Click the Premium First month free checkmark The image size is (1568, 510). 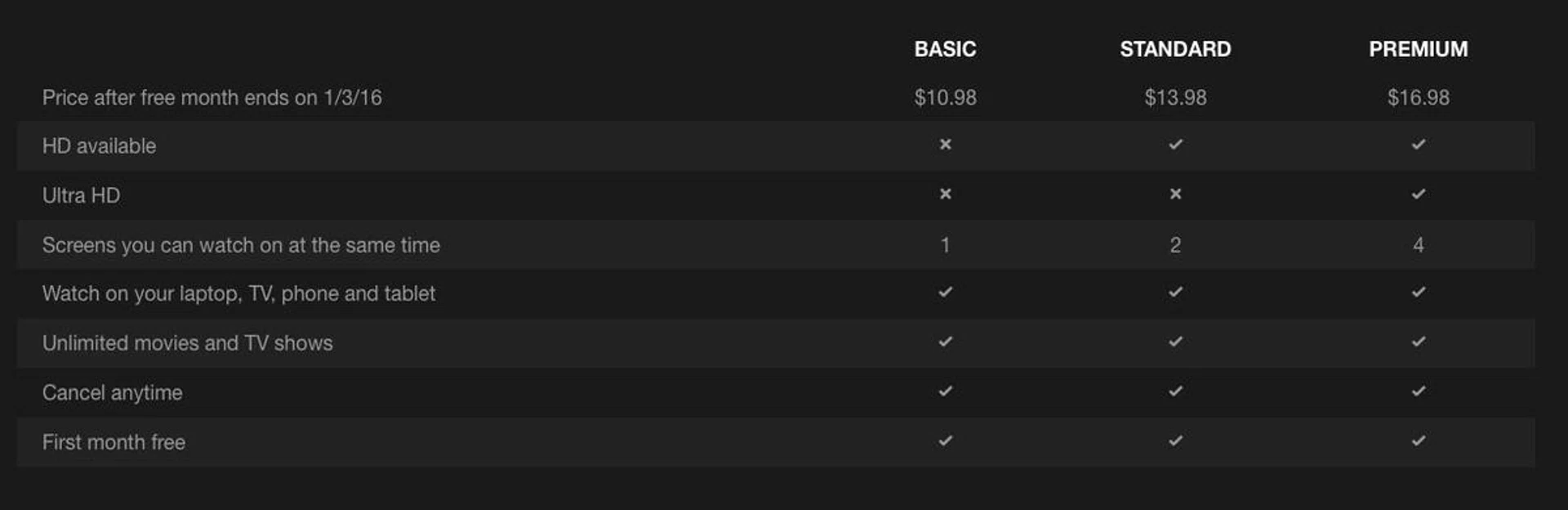pos(1419,441)
